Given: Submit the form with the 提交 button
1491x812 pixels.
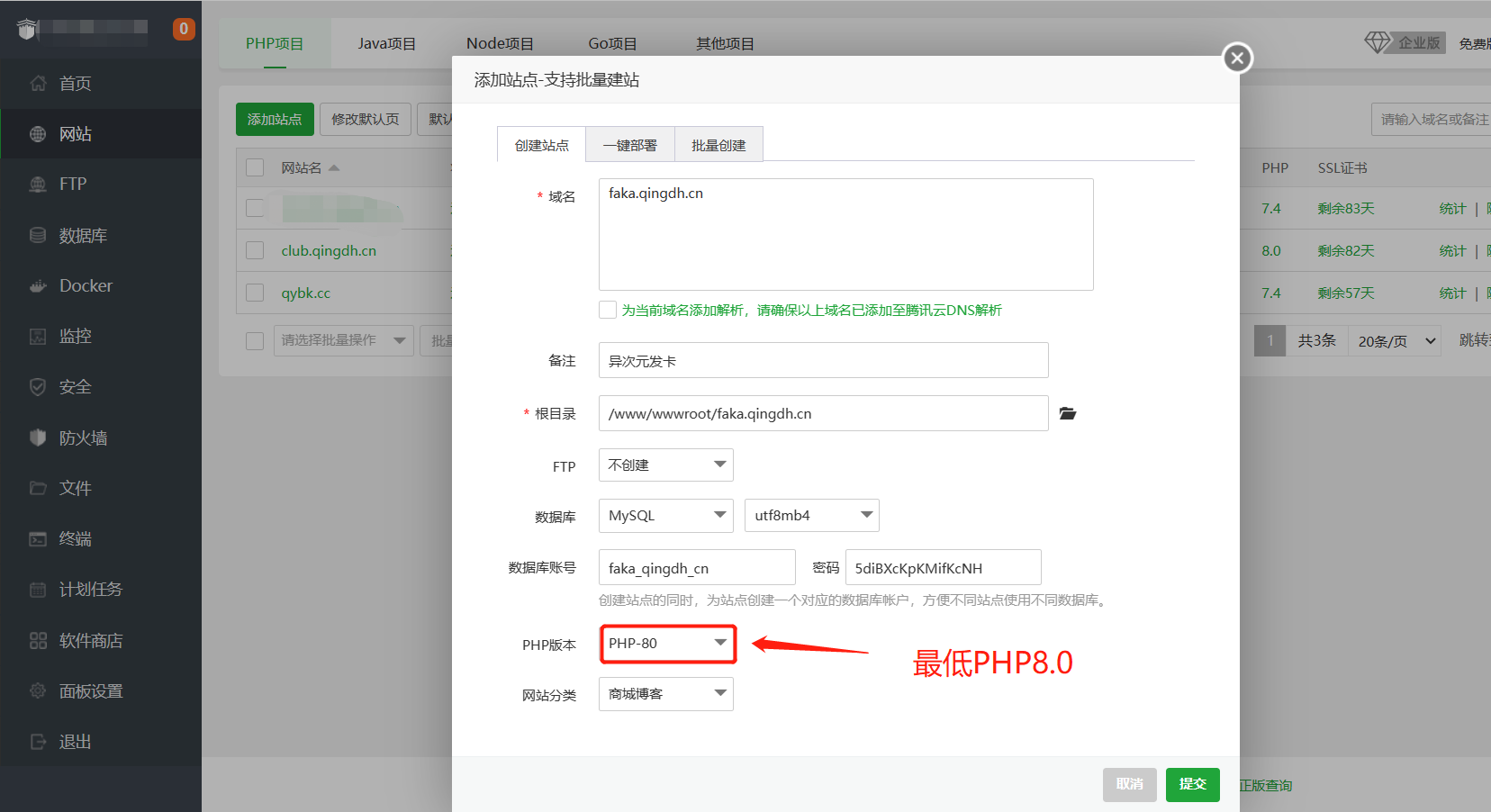Looking at the screenshot, I should coord(1192,784).
